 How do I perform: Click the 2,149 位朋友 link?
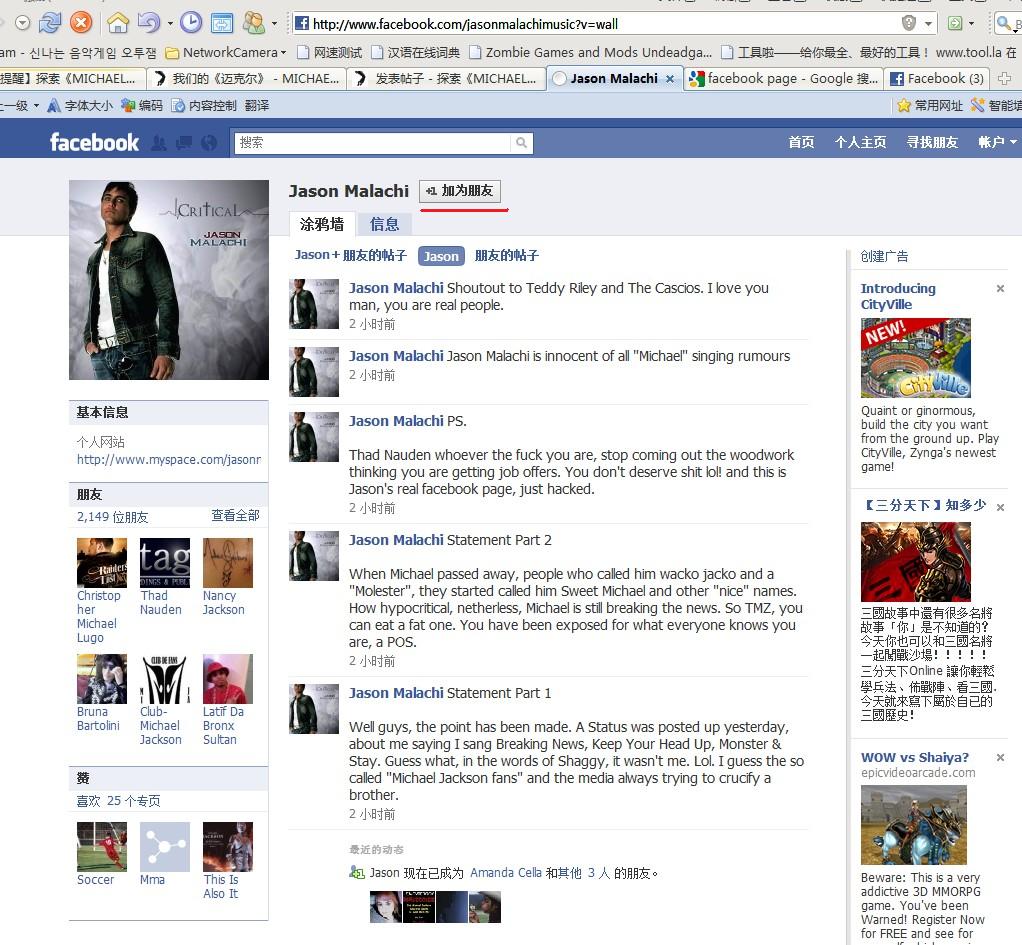pyautogui.click(x=113, y=517)
